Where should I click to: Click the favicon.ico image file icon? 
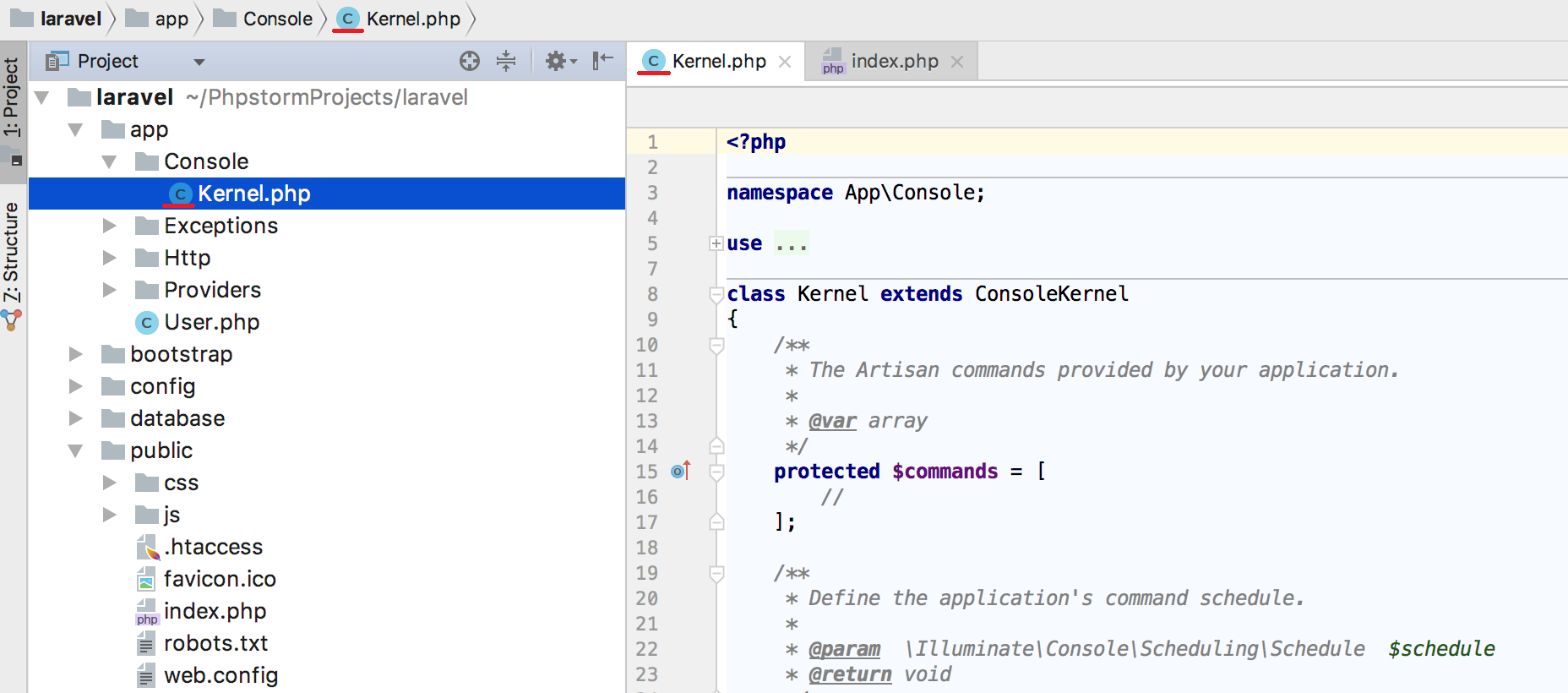pos(146,579)
